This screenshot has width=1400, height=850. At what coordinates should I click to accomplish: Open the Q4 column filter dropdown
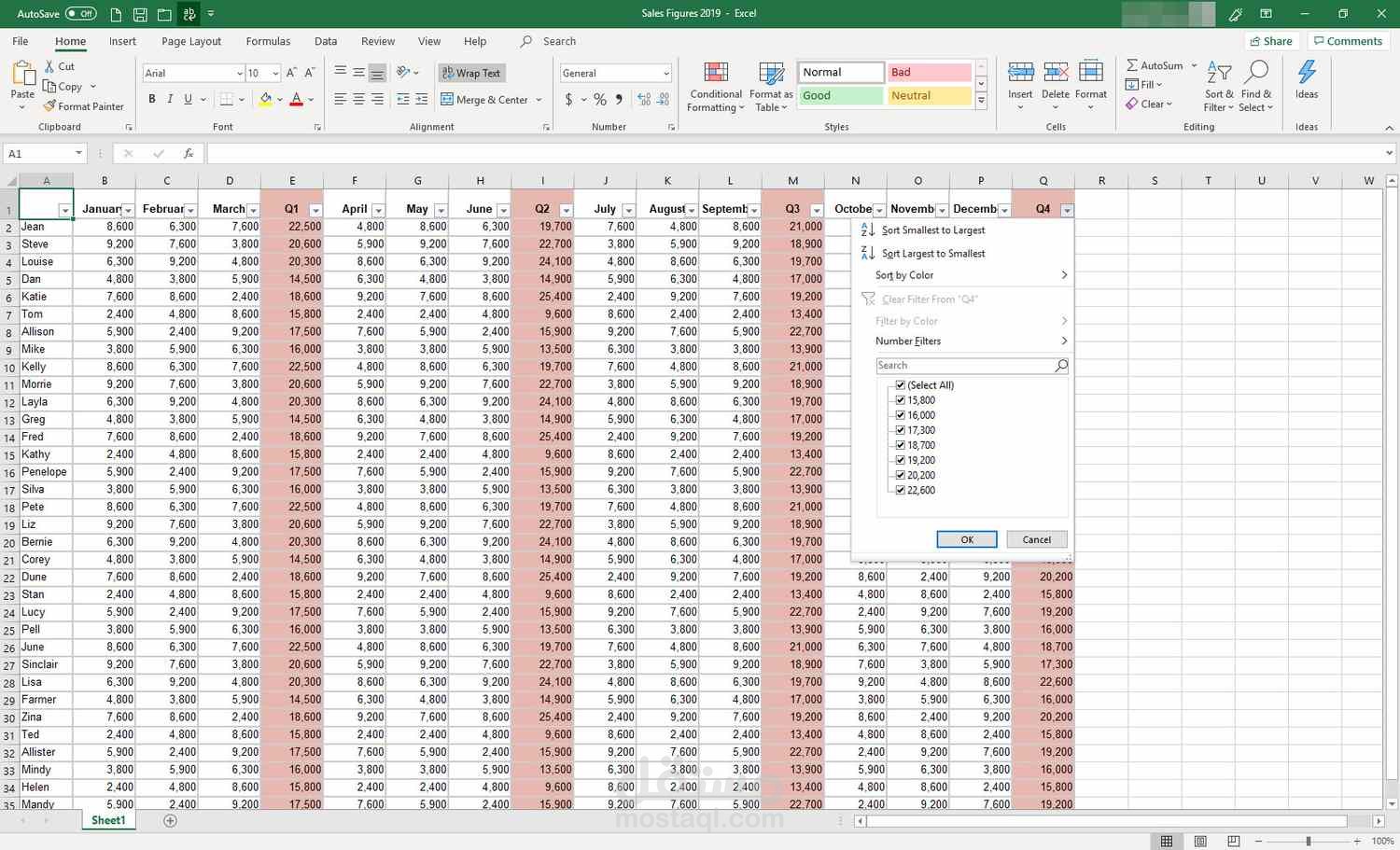[1067, 210]
